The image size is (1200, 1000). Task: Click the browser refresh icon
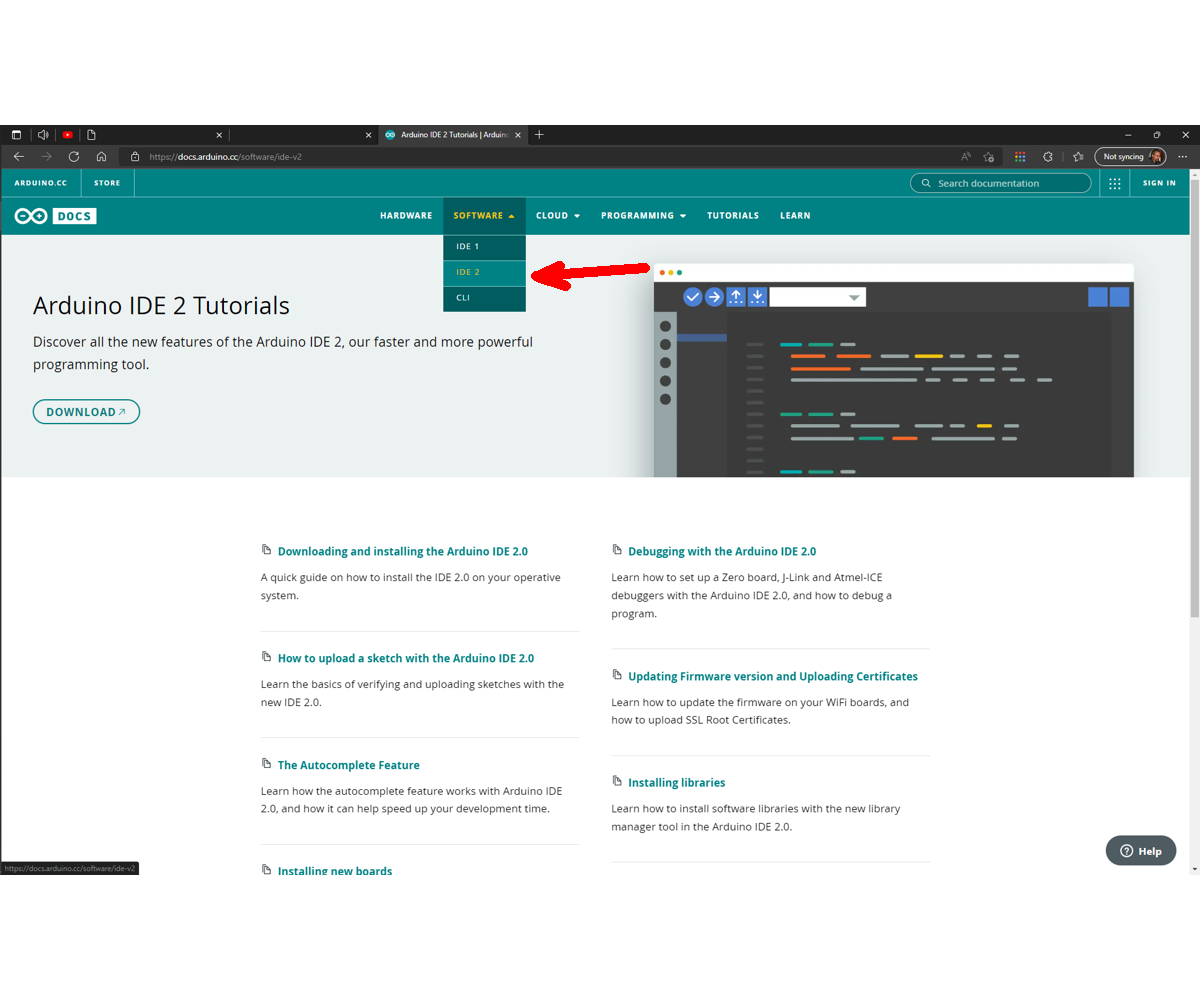(73, 157)
